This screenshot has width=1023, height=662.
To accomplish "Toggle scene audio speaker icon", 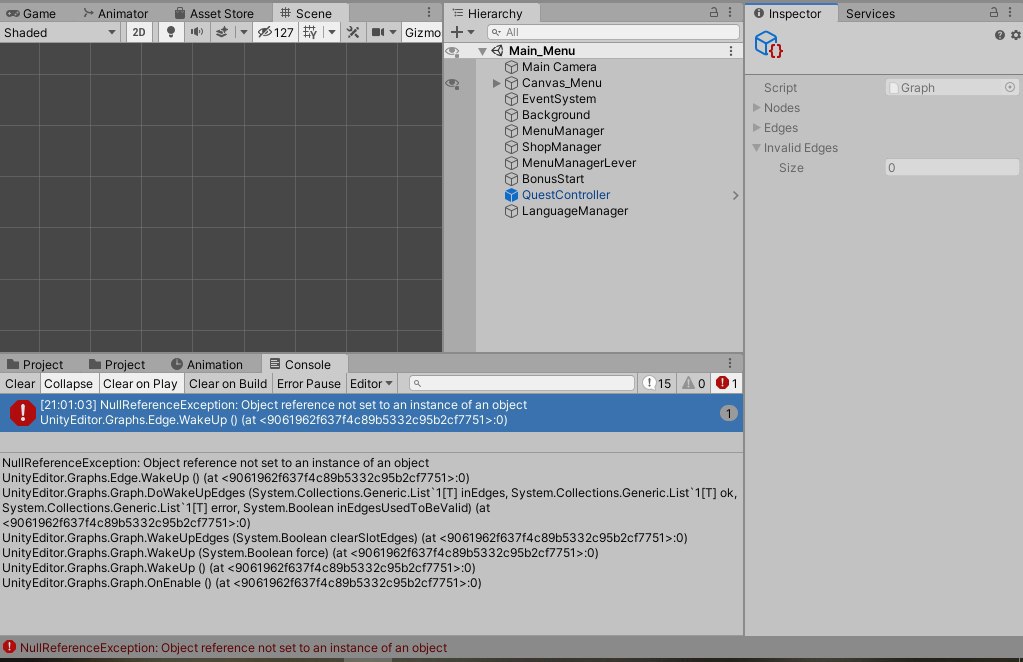I will point(196,32).
